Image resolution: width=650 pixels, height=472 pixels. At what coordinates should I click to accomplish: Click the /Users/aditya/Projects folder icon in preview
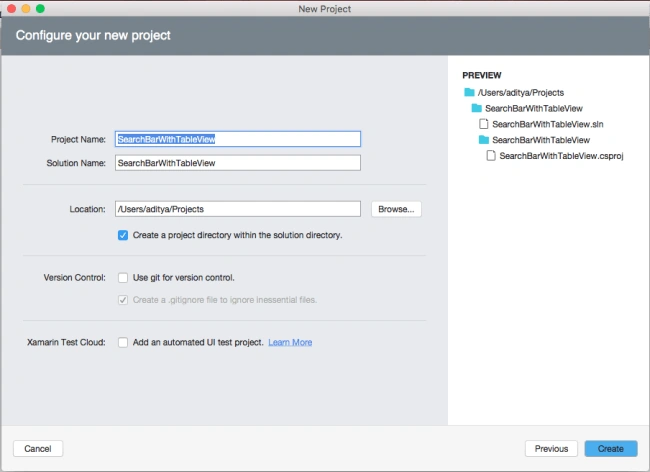coord(469,92)
